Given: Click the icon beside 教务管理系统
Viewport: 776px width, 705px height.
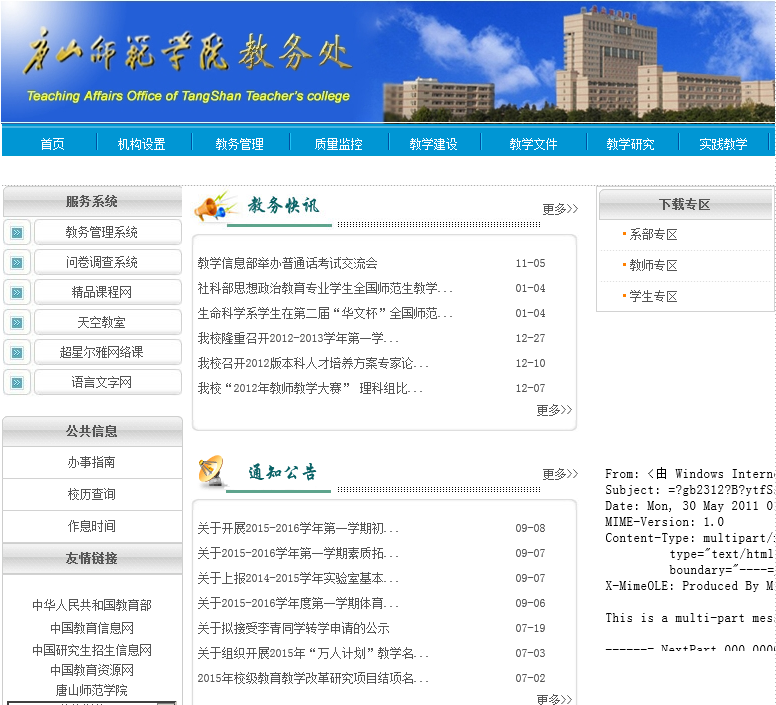Looking at the screenshot, I should tap(17, 233).
